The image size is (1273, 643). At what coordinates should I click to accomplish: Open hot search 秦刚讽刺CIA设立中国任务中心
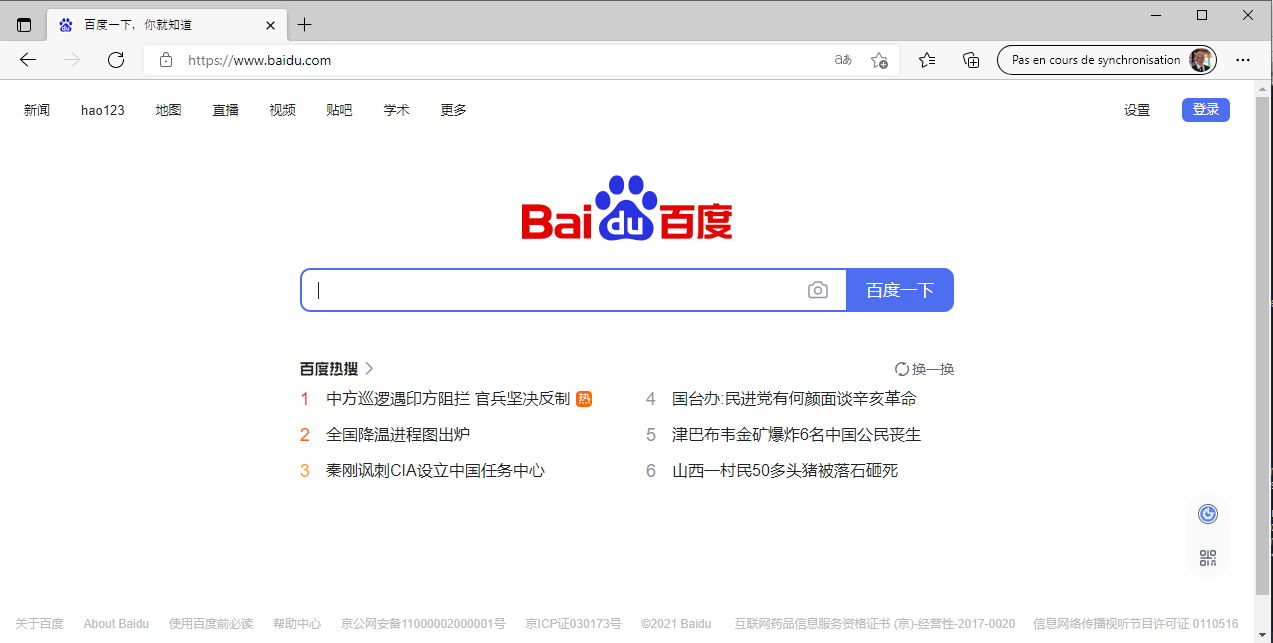435,471
